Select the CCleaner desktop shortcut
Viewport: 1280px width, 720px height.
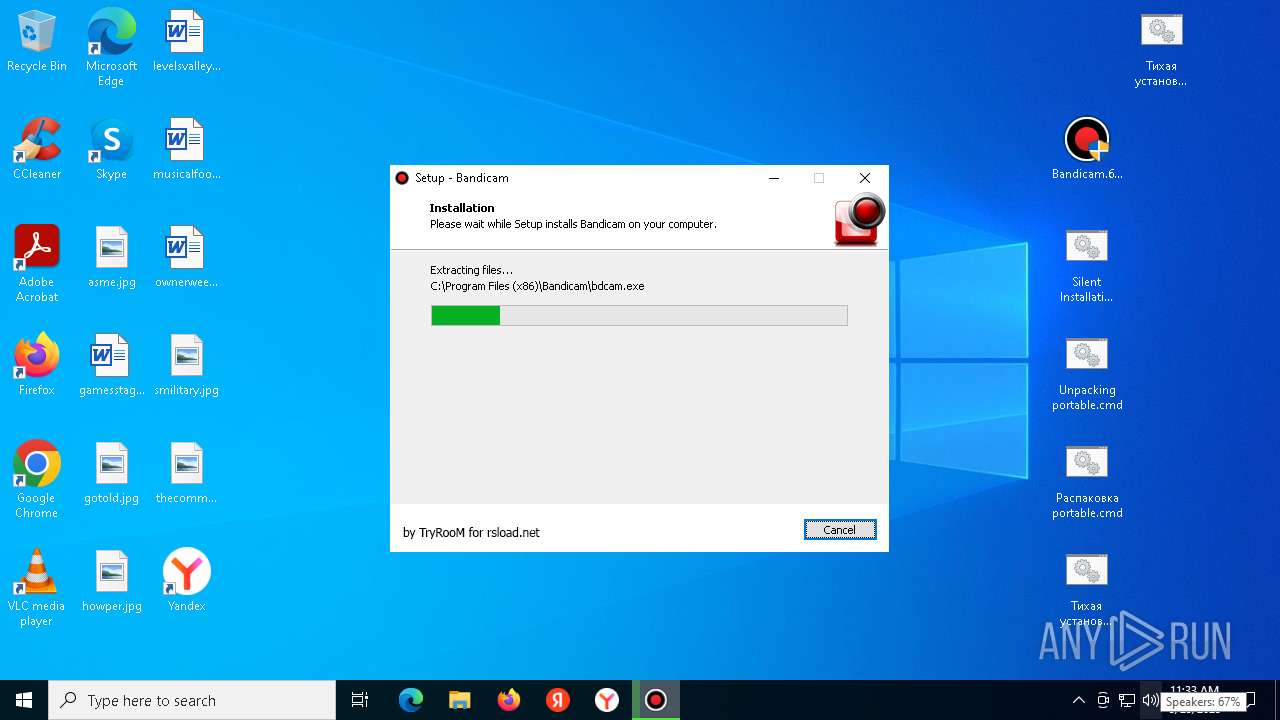coord(37,149)
